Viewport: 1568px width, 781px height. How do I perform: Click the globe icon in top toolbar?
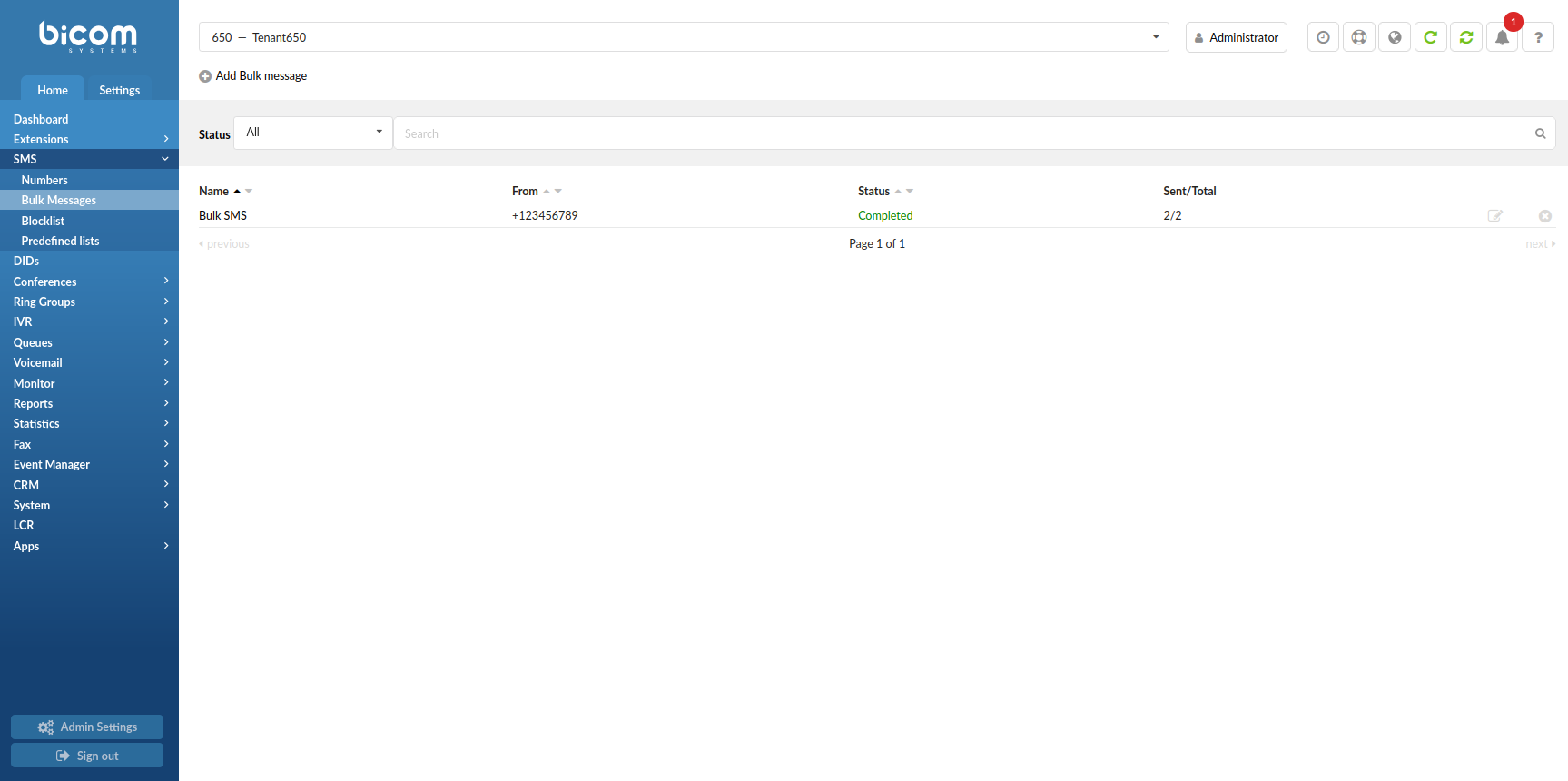coord(1395,37)
